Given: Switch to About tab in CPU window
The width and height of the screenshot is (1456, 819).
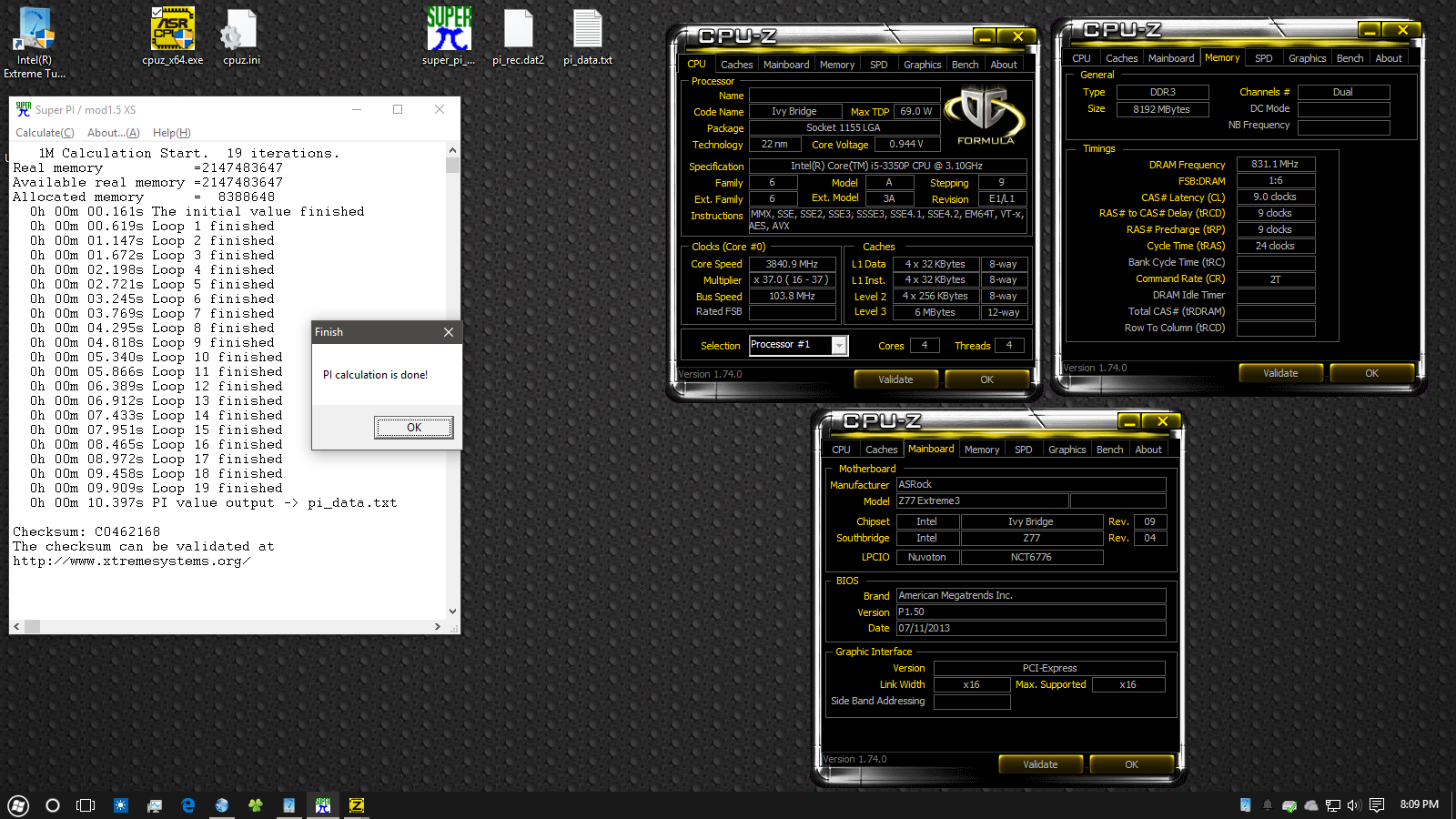Looking at the screenshot, I should point(1004,65).
